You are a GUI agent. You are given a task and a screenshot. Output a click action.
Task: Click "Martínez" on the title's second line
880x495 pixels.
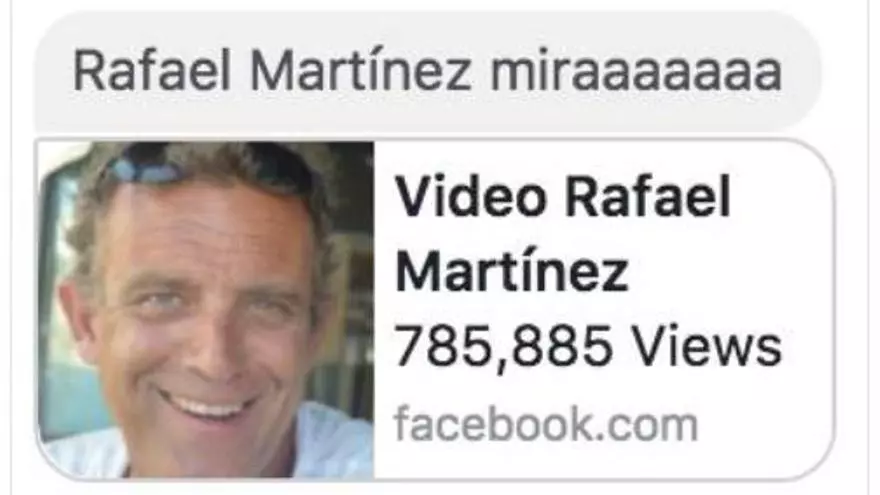tap(512, 272)
